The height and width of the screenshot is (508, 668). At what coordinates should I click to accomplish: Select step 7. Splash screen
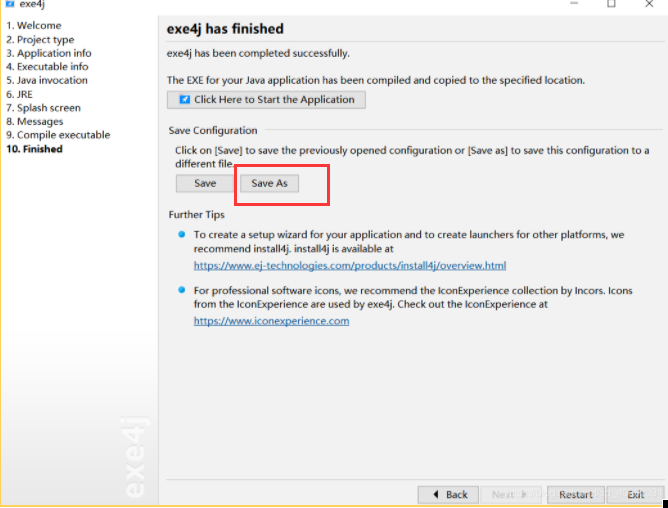click(x=43, y=108)
